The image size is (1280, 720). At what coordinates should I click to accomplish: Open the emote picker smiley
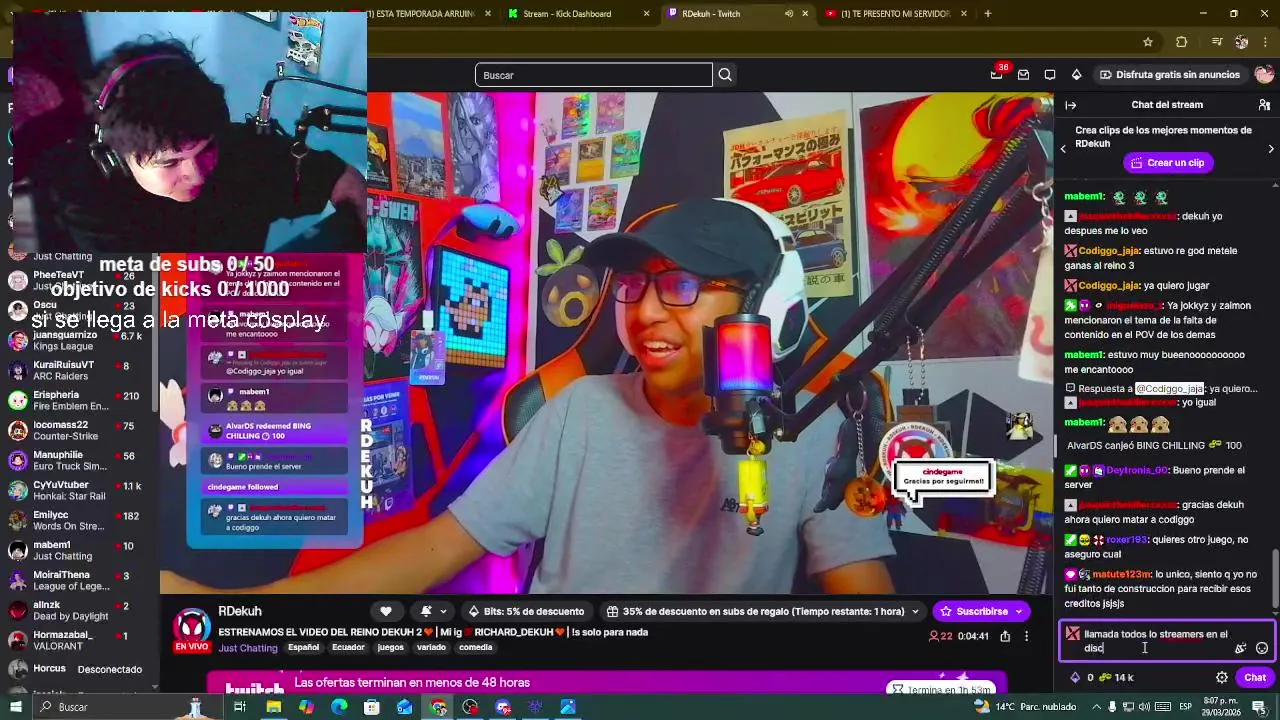tap(1262, 648)
